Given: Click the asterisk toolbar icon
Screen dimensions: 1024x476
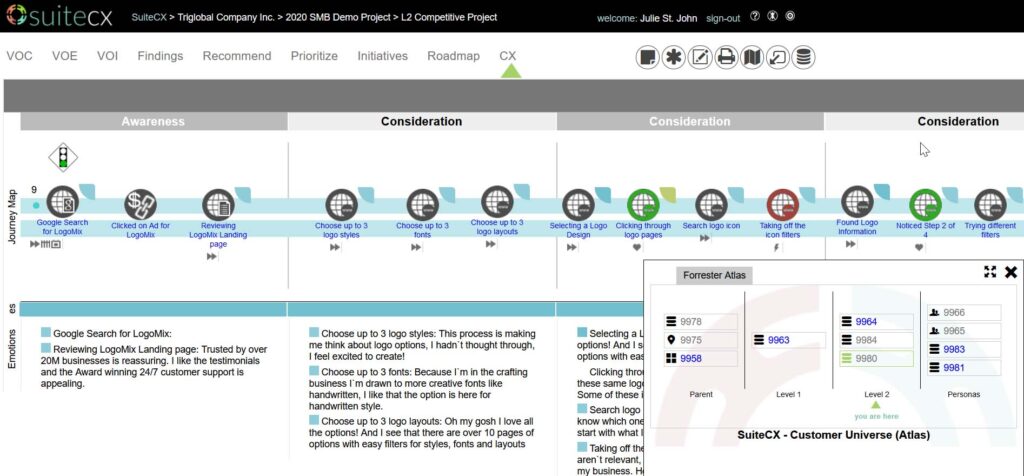Looking at the screenshot, I should (x=673, y=57).
